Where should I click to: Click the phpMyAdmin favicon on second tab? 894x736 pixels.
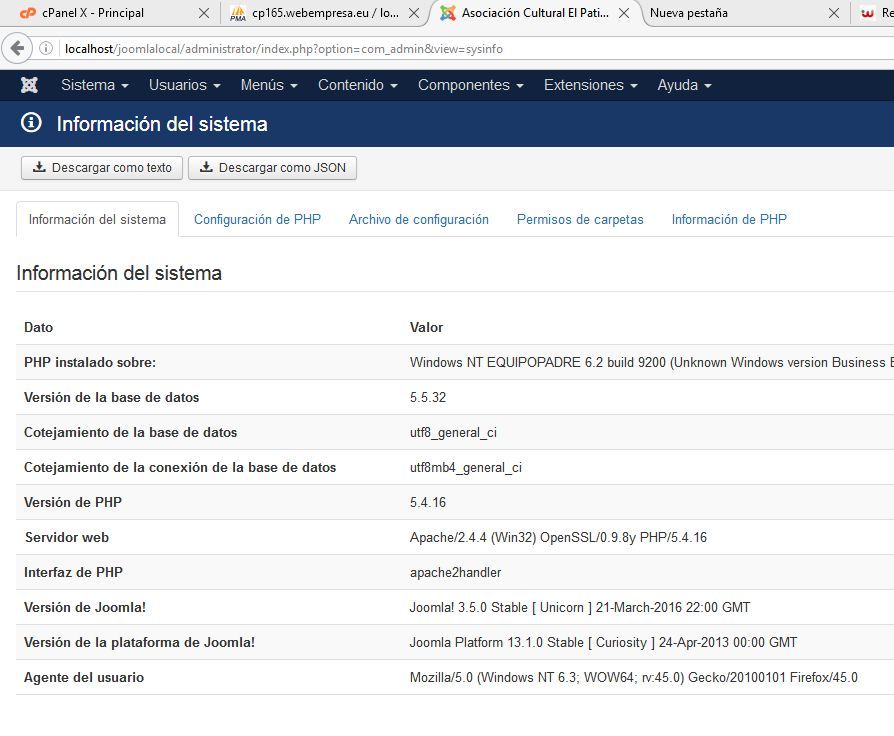[x=238, y=13]
